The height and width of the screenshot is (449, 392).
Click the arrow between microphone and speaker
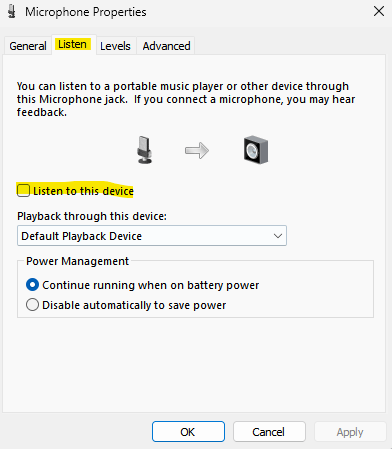click(197, 151)
